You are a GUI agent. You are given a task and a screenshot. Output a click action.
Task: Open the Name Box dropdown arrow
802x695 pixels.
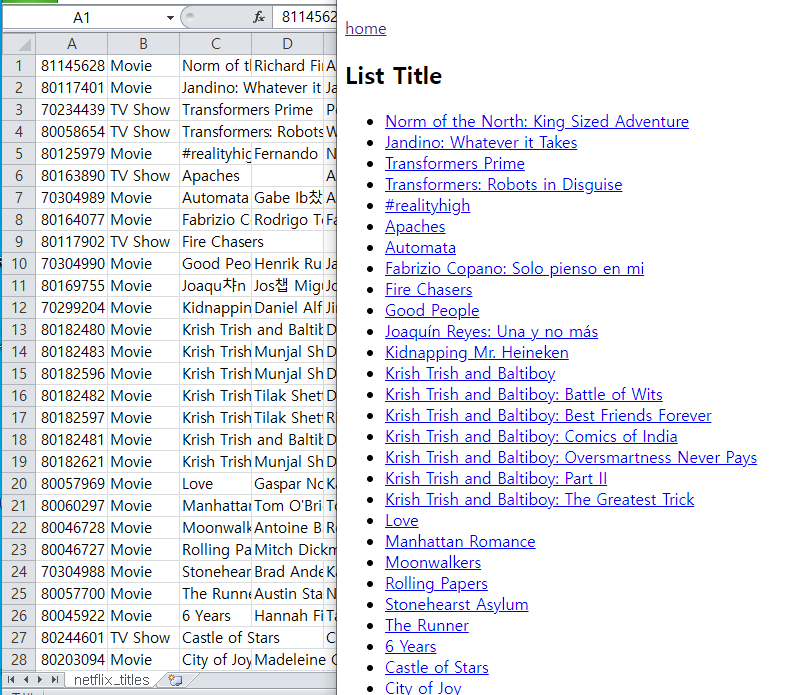click(170, 18)
